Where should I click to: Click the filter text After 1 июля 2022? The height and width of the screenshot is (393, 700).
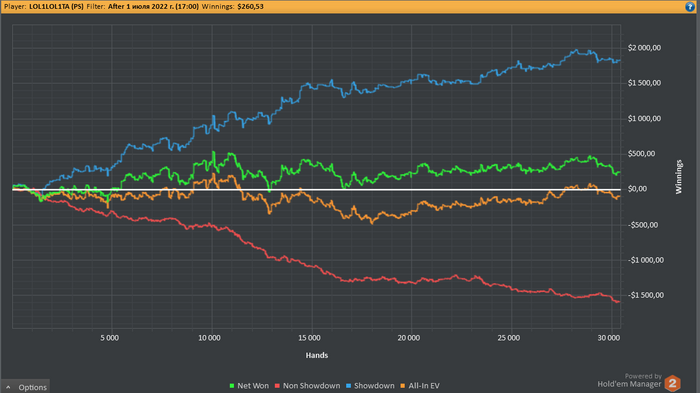coord(153,7)
